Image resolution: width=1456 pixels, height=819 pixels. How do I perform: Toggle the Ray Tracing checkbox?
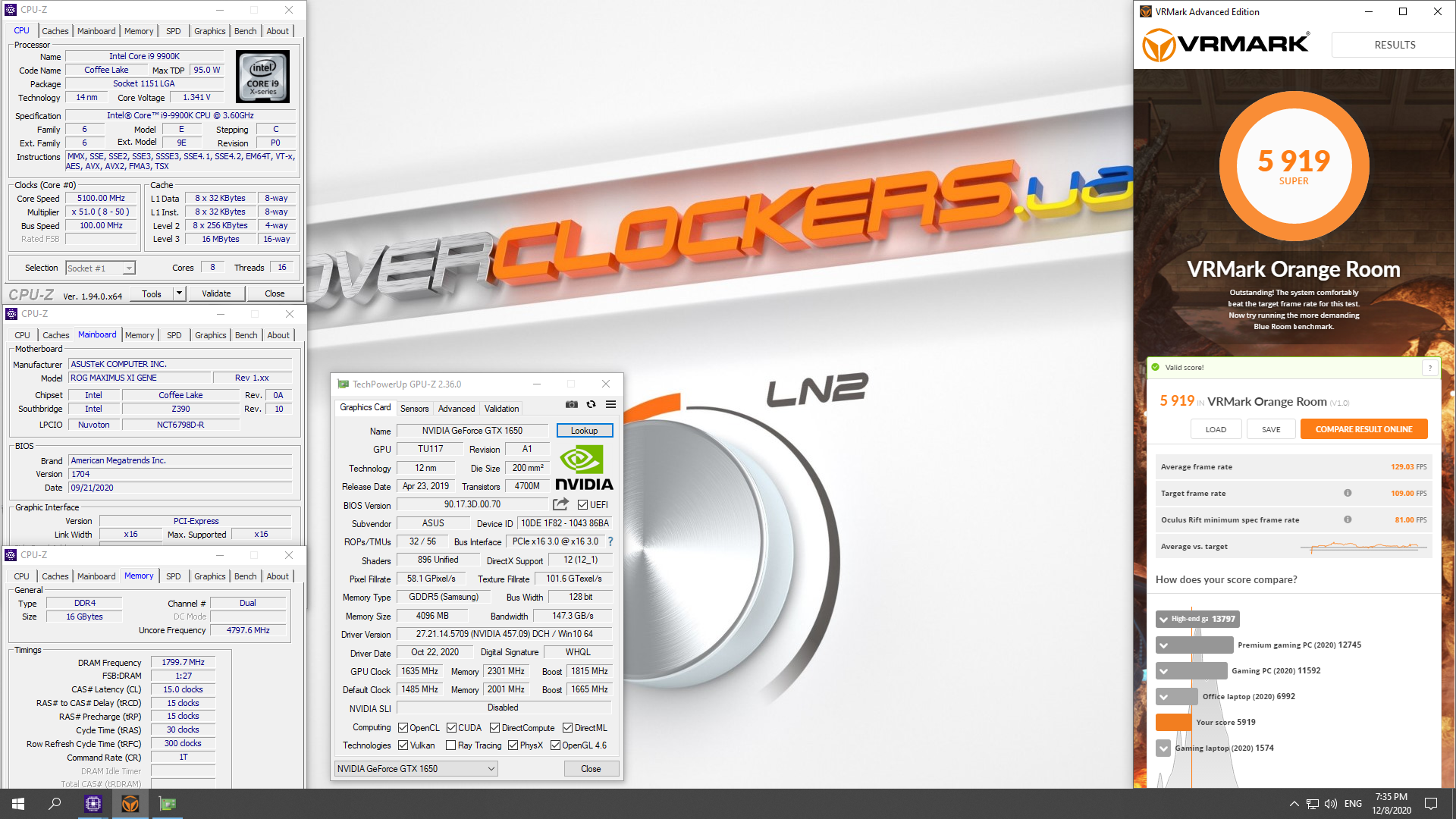coord(451,745)
